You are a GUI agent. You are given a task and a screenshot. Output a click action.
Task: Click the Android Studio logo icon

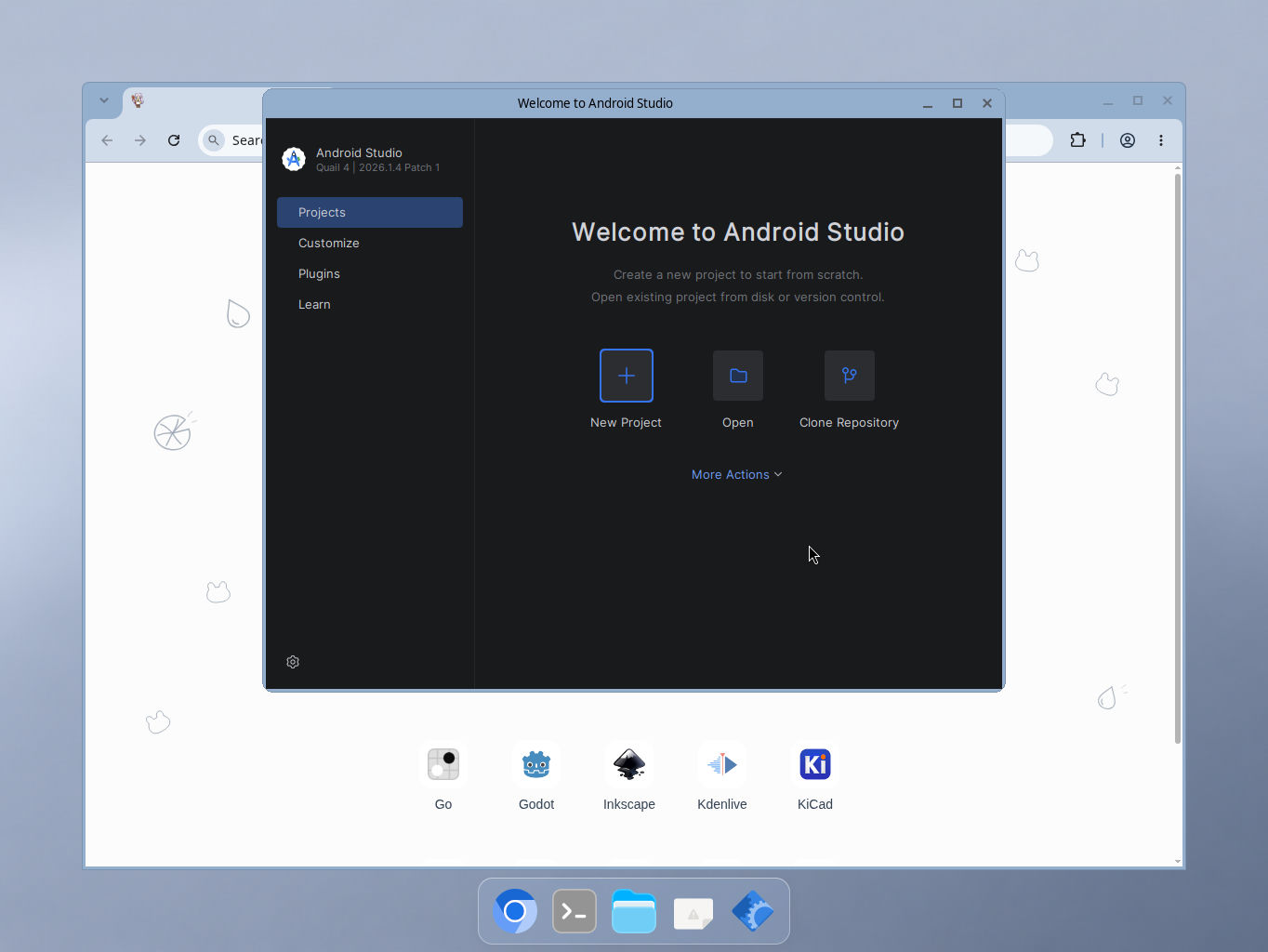click(x=294, y=159)
